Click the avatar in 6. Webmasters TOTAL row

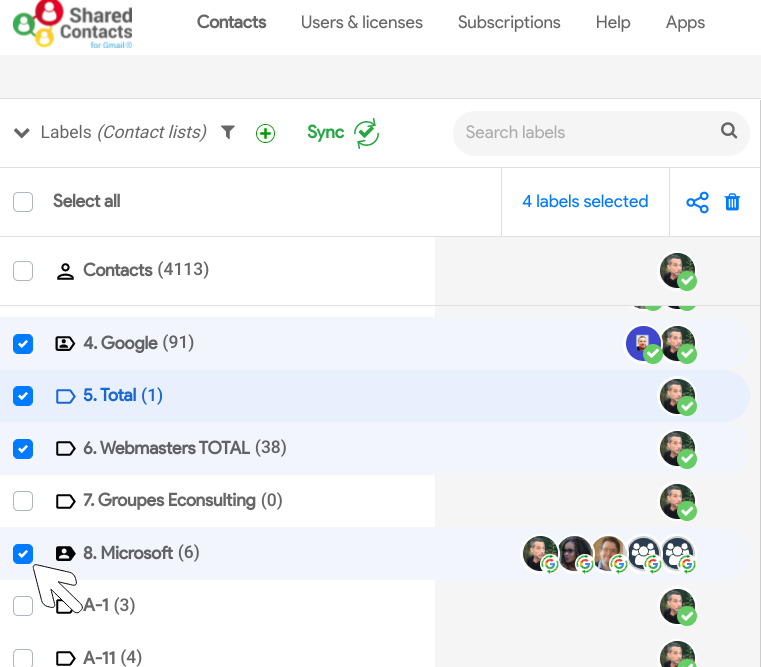(678, 449)
